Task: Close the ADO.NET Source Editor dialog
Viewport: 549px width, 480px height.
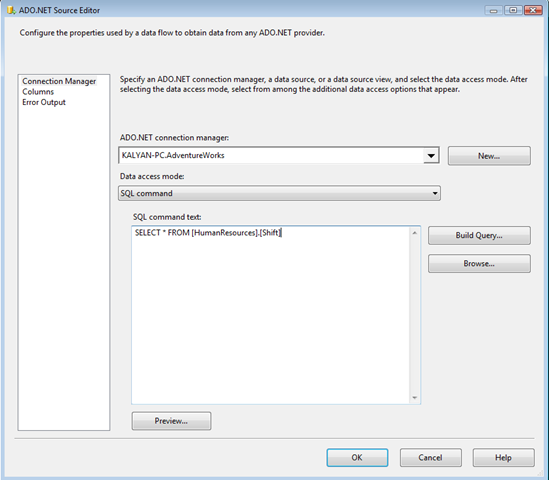Action: tap(533, 11)
